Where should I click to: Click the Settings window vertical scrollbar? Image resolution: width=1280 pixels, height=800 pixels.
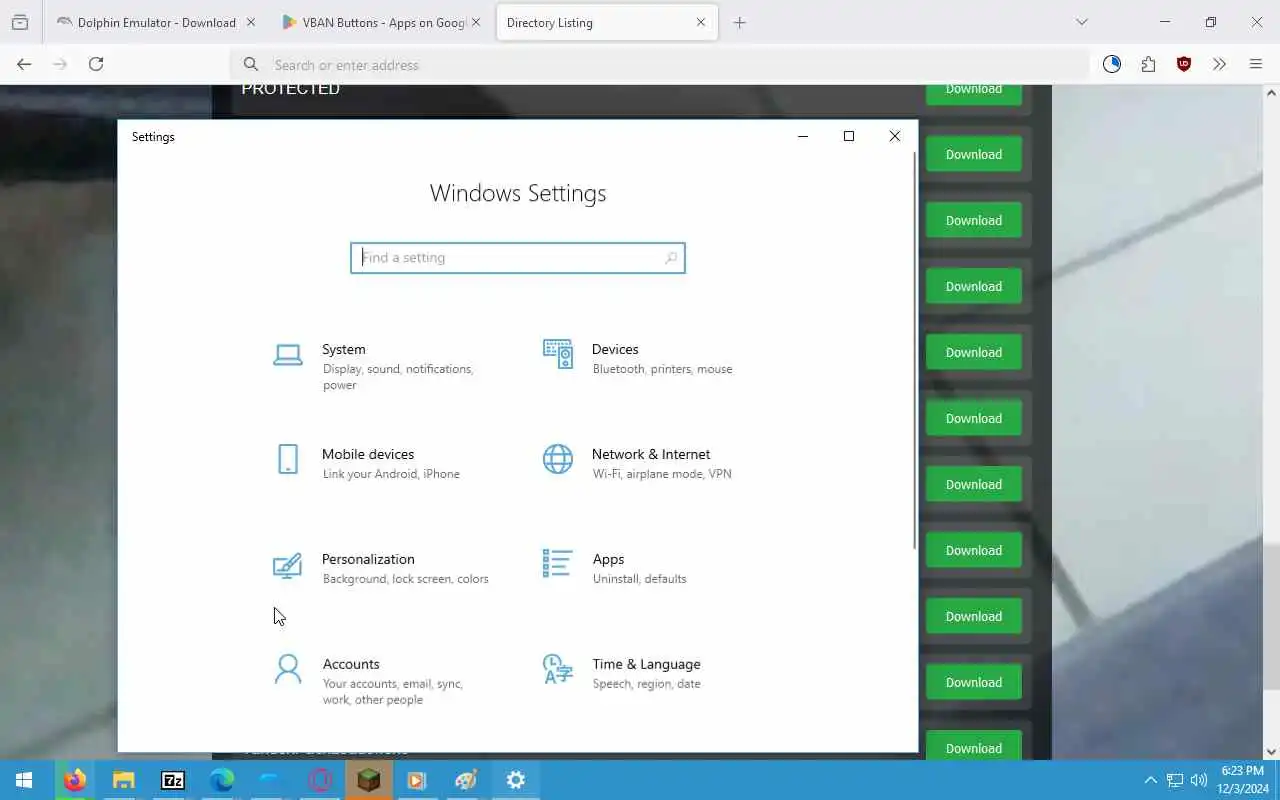coord(915,350)
